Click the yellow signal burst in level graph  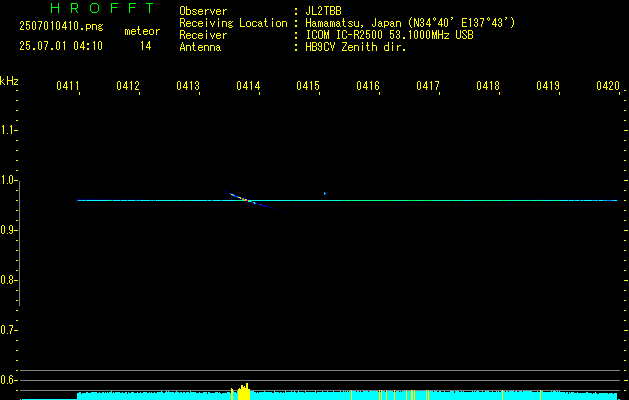tap(243, 392)
